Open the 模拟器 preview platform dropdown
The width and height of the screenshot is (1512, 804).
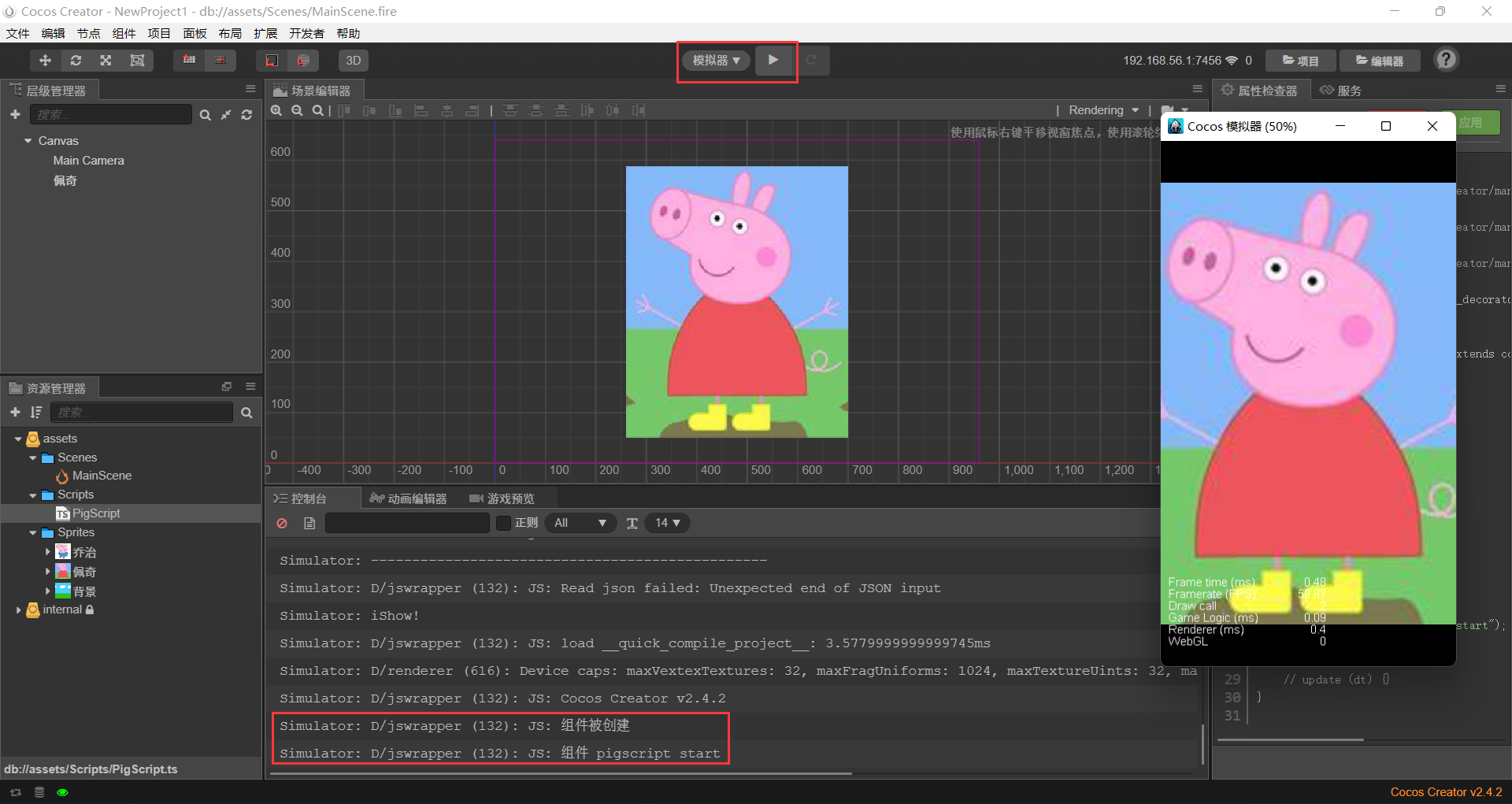715,61
